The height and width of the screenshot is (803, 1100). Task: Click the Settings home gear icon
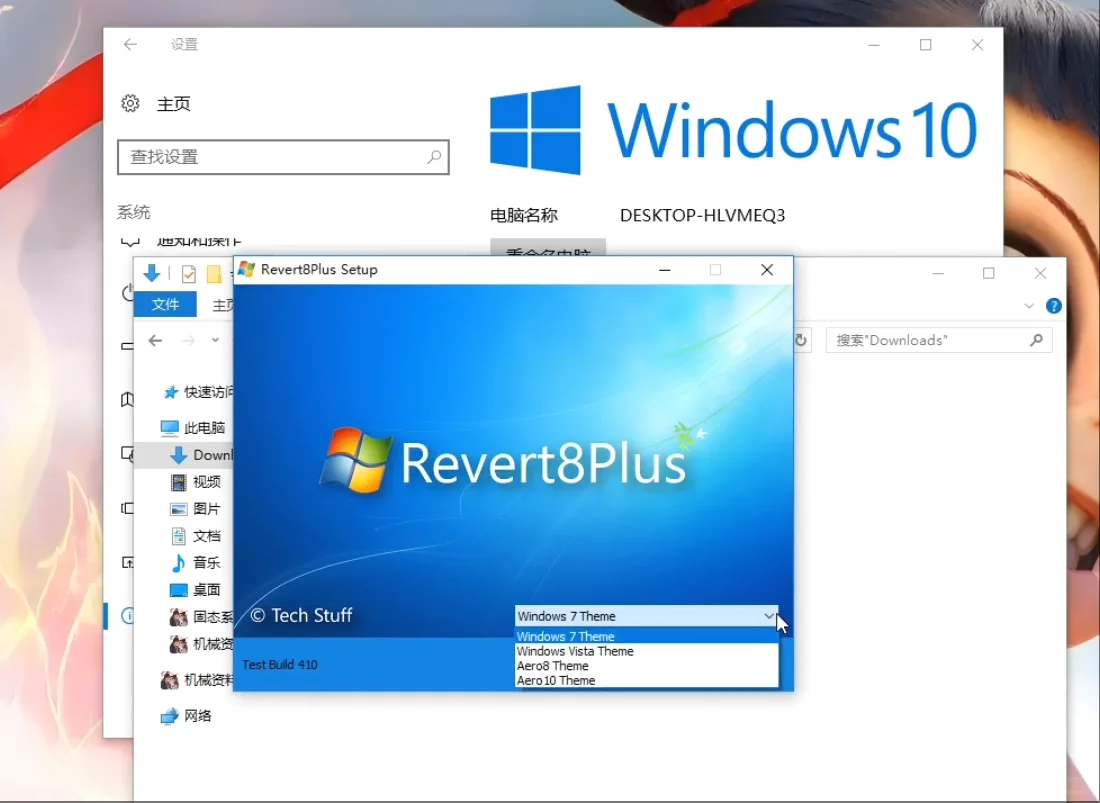click(x=129, y=103)
